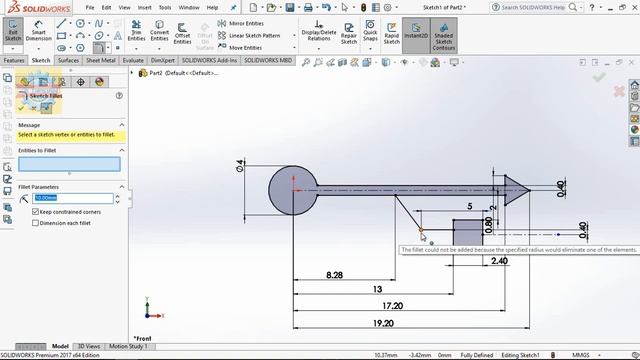Open the 3D Views tab

89,346
